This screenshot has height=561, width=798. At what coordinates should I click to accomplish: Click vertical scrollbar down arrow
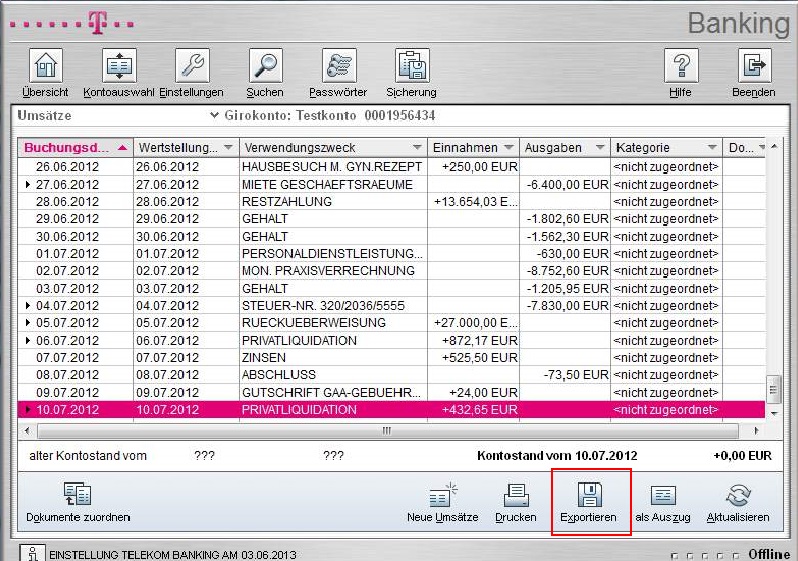(774, 413)
